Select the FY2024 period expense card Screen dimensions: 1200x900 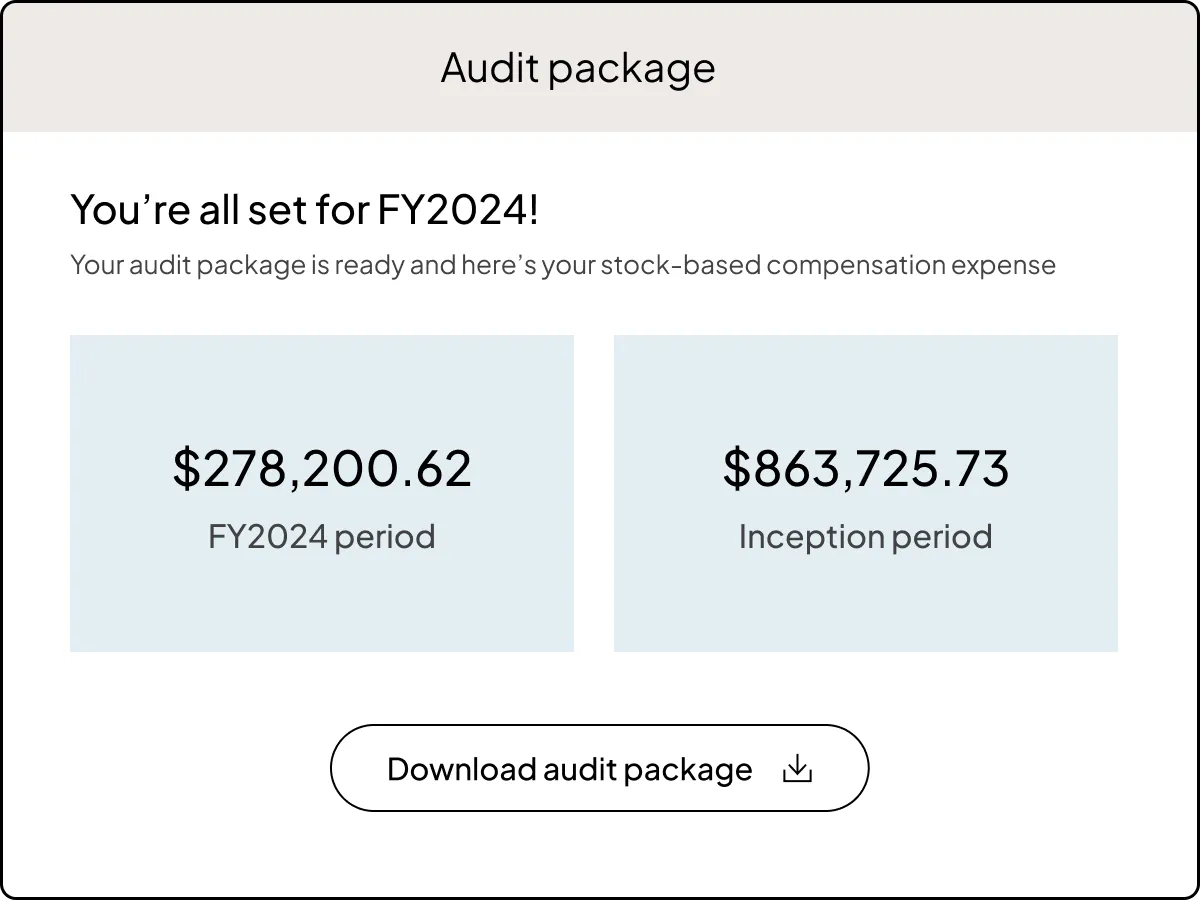pyautogui.click(x=321, y=493)
